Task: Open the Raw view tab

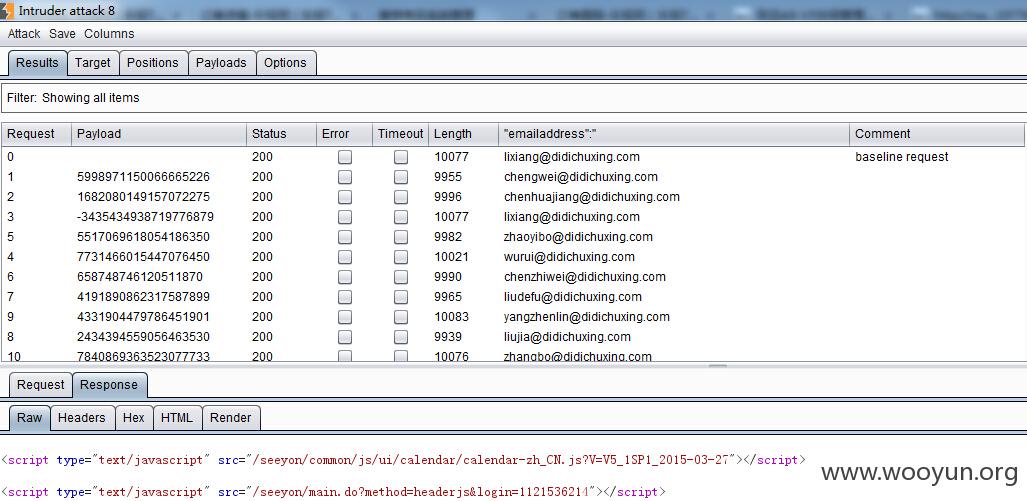Action: pos(29,418)
